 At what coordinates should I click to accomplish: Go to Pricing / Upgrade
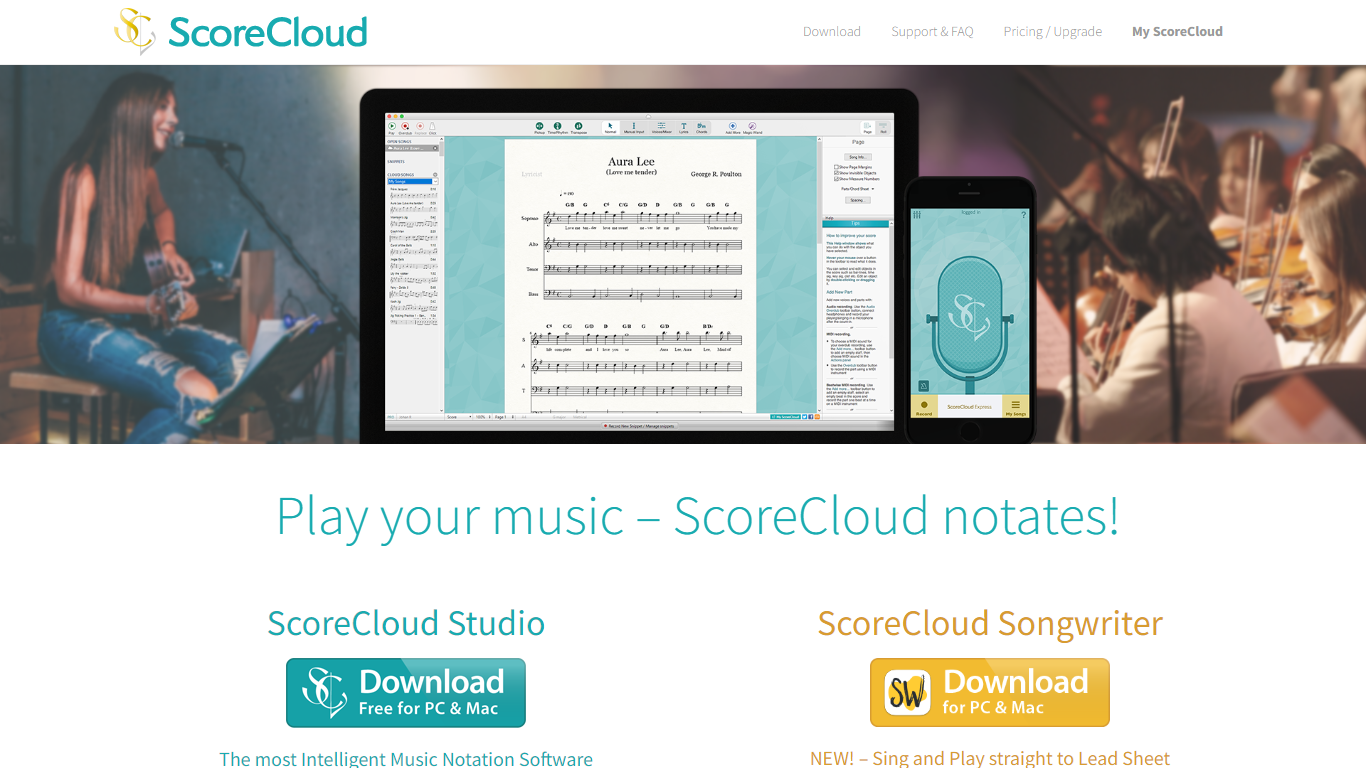click(1052, 32)
